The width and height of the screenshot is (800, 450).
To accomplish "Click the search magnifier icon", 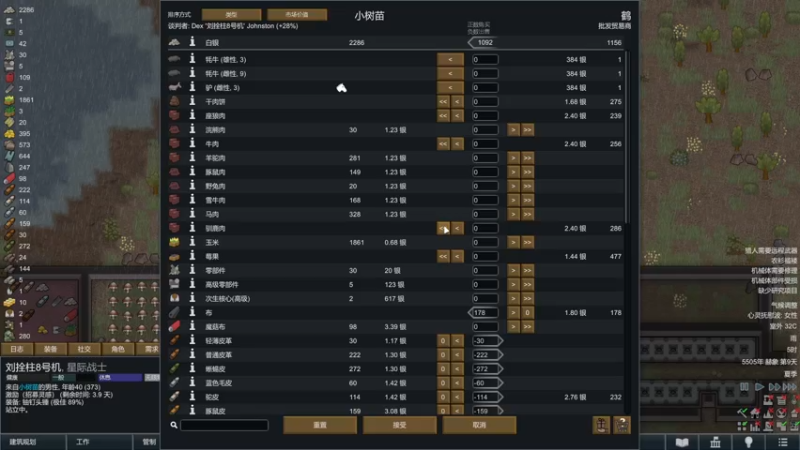I will (x=174, y=425).
